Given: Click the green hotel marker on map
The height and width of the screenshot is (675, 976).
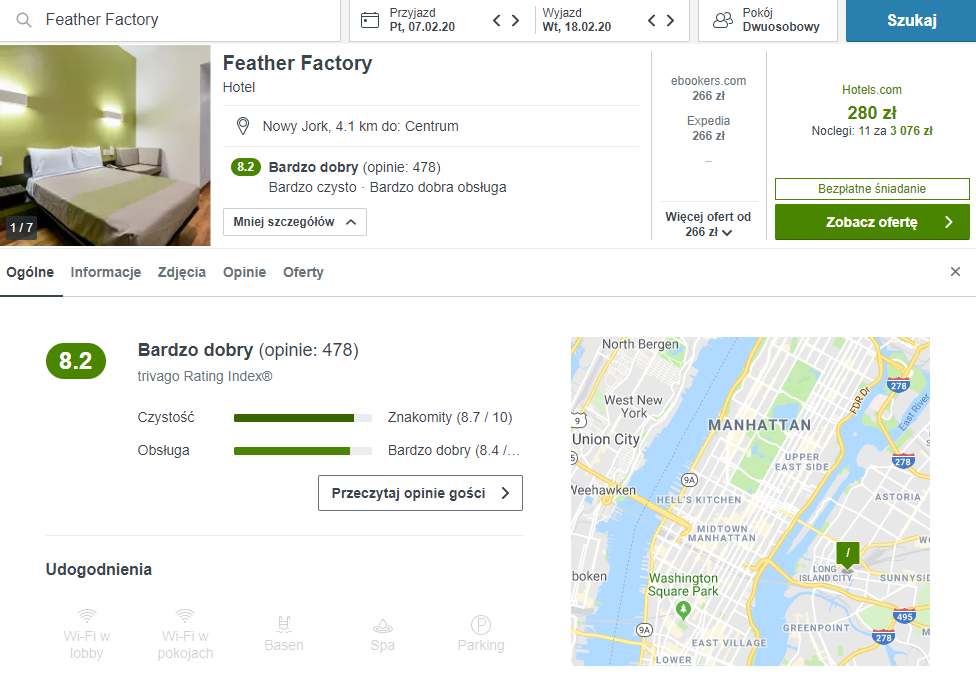Looking at the screenshot, I should point(848,555).
